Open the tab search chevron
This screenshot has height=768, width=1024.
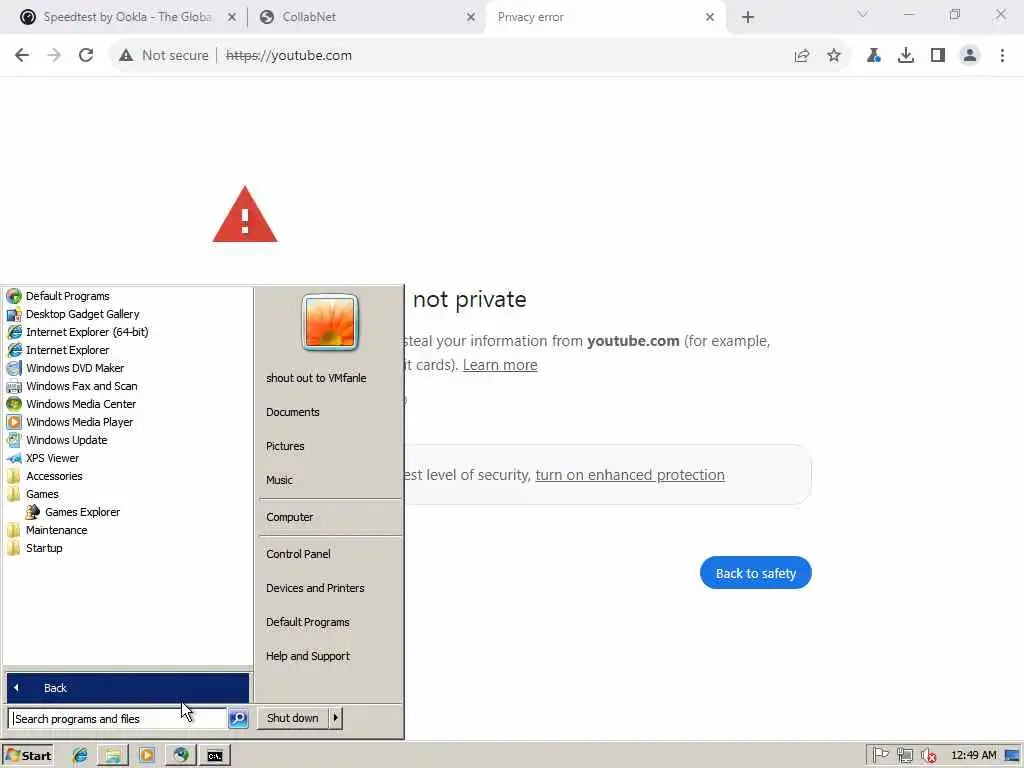[x=863, y=14]
